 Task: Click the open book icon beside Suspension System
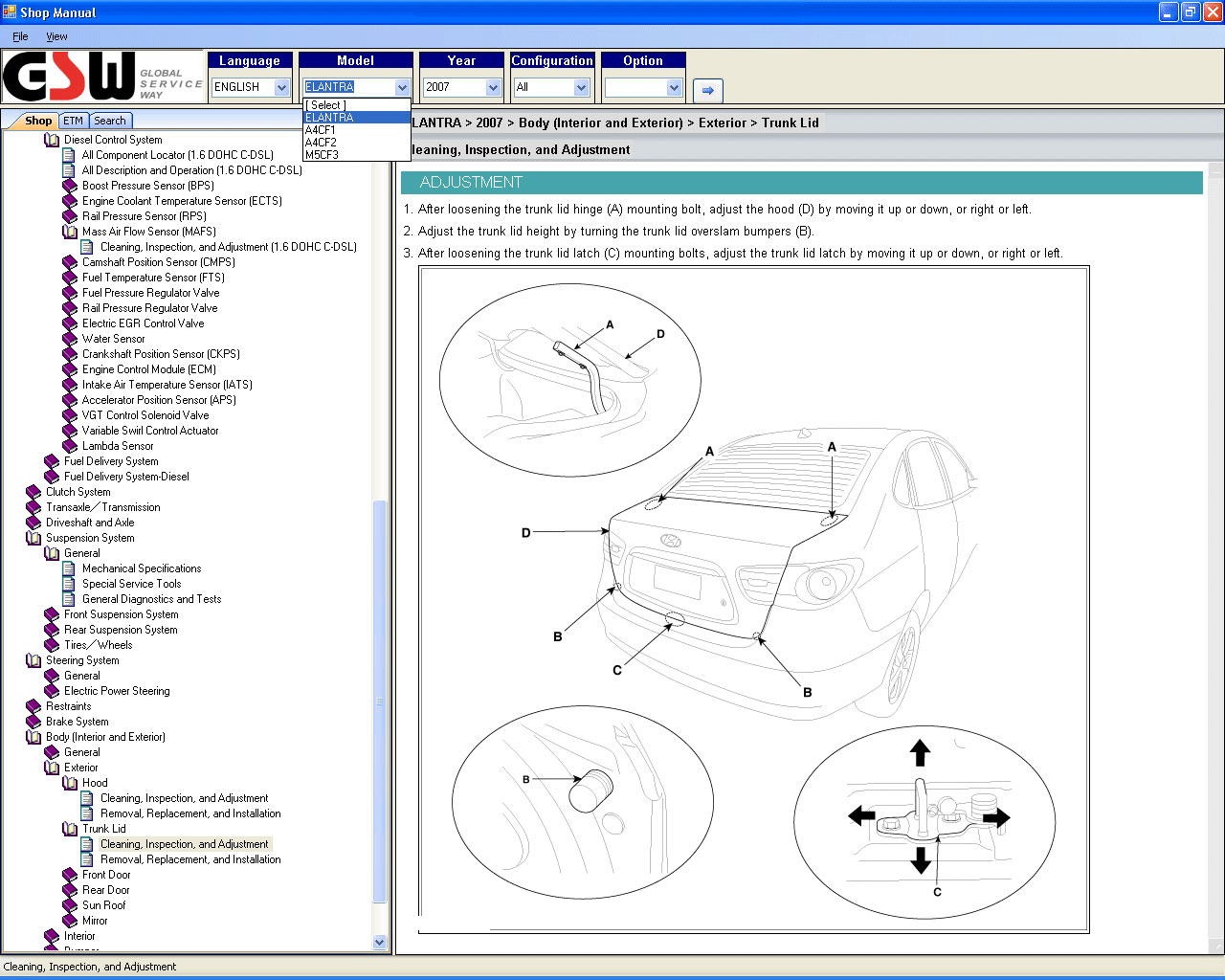tap(33, 538)
